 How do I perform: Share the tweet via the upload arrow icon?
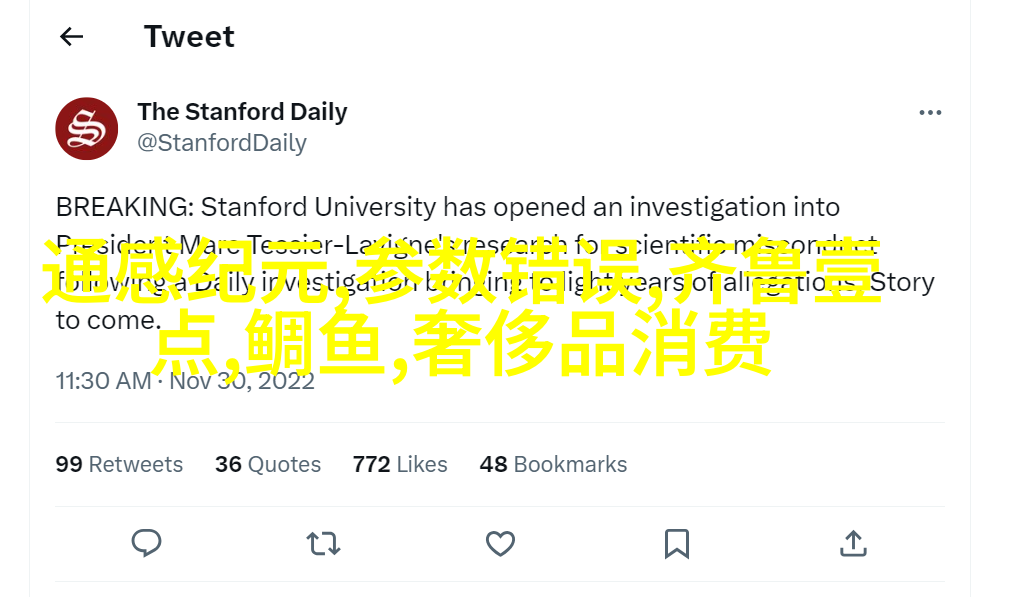pyautogui.click(x=853, y=543)
